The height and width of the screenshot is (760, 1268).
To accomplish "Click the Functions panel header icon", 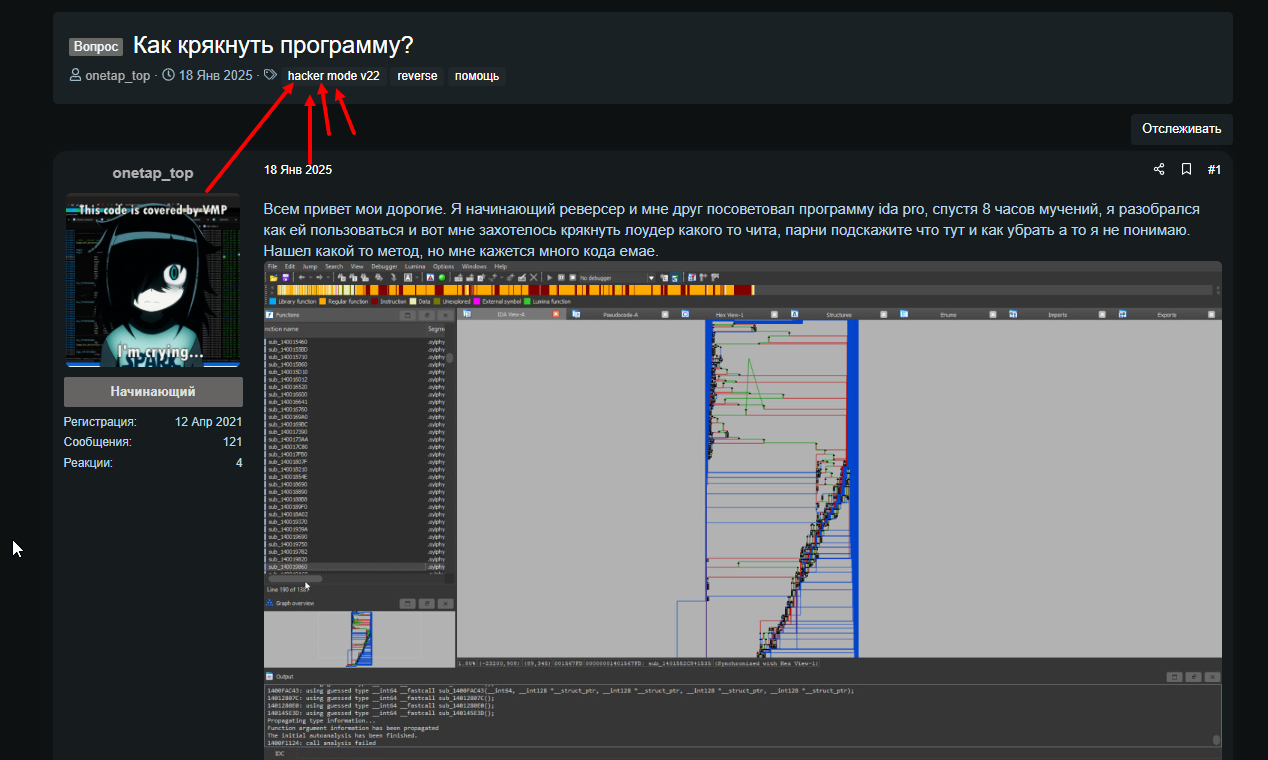I will [269, 314].
